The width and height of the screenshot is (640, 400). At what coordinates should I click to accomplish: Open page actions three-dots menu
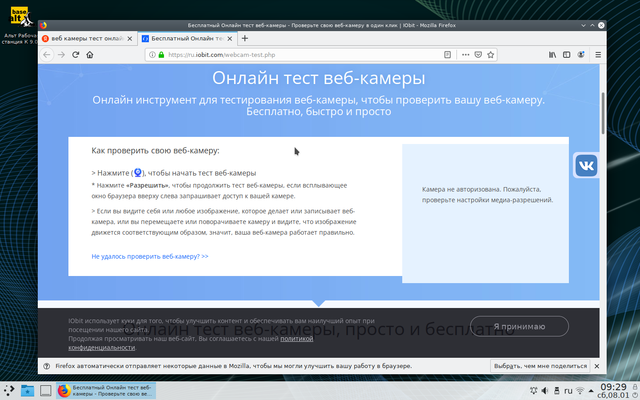click(x=465, y=55)
